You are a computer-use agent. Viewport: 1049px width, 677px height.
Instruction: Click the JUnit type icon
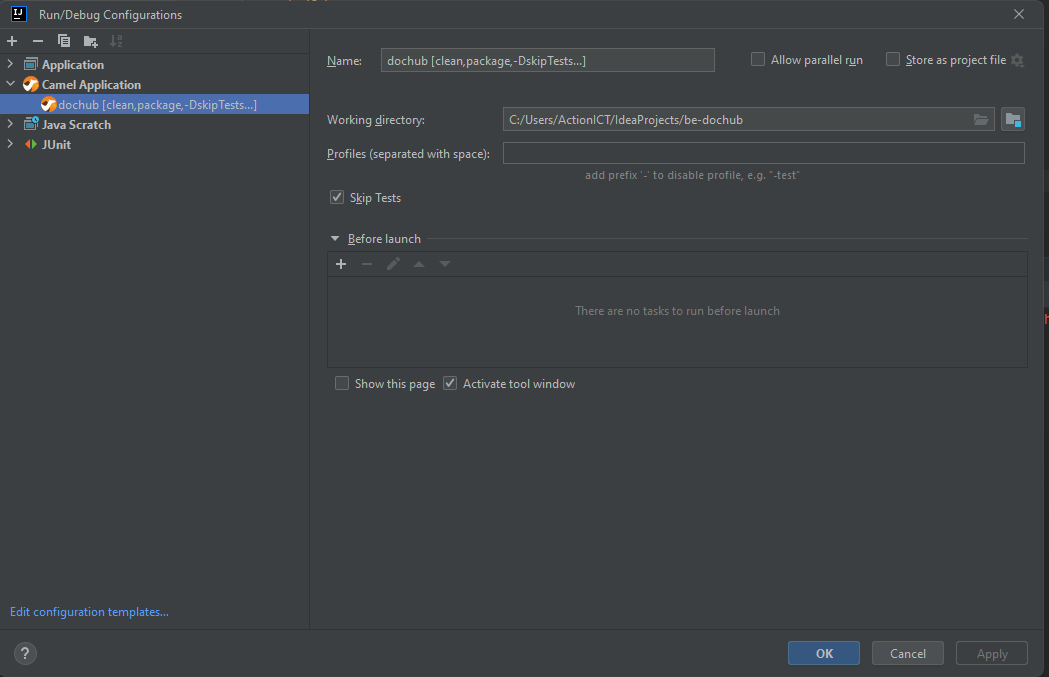point(31,144)
